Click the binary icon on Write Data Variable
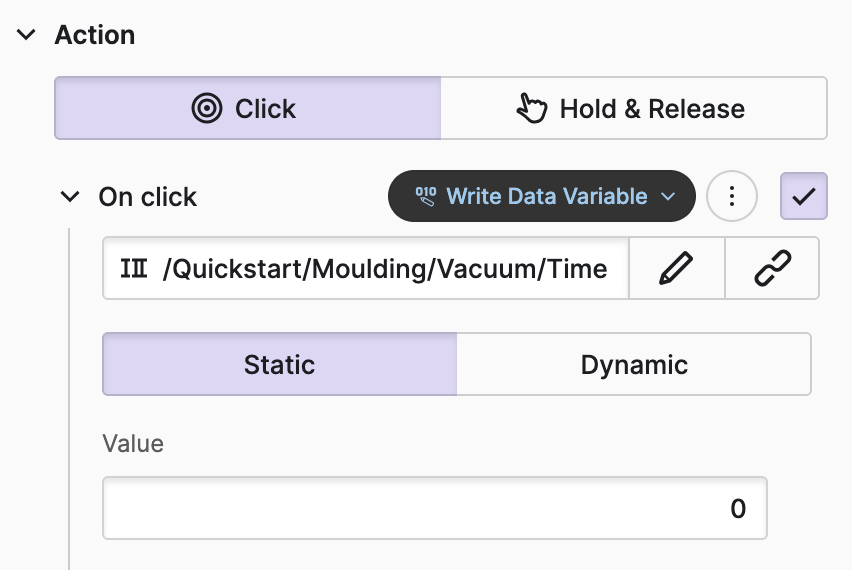This screenshot has width=852, height=570. pyautogui.click(x=426, y=196)
